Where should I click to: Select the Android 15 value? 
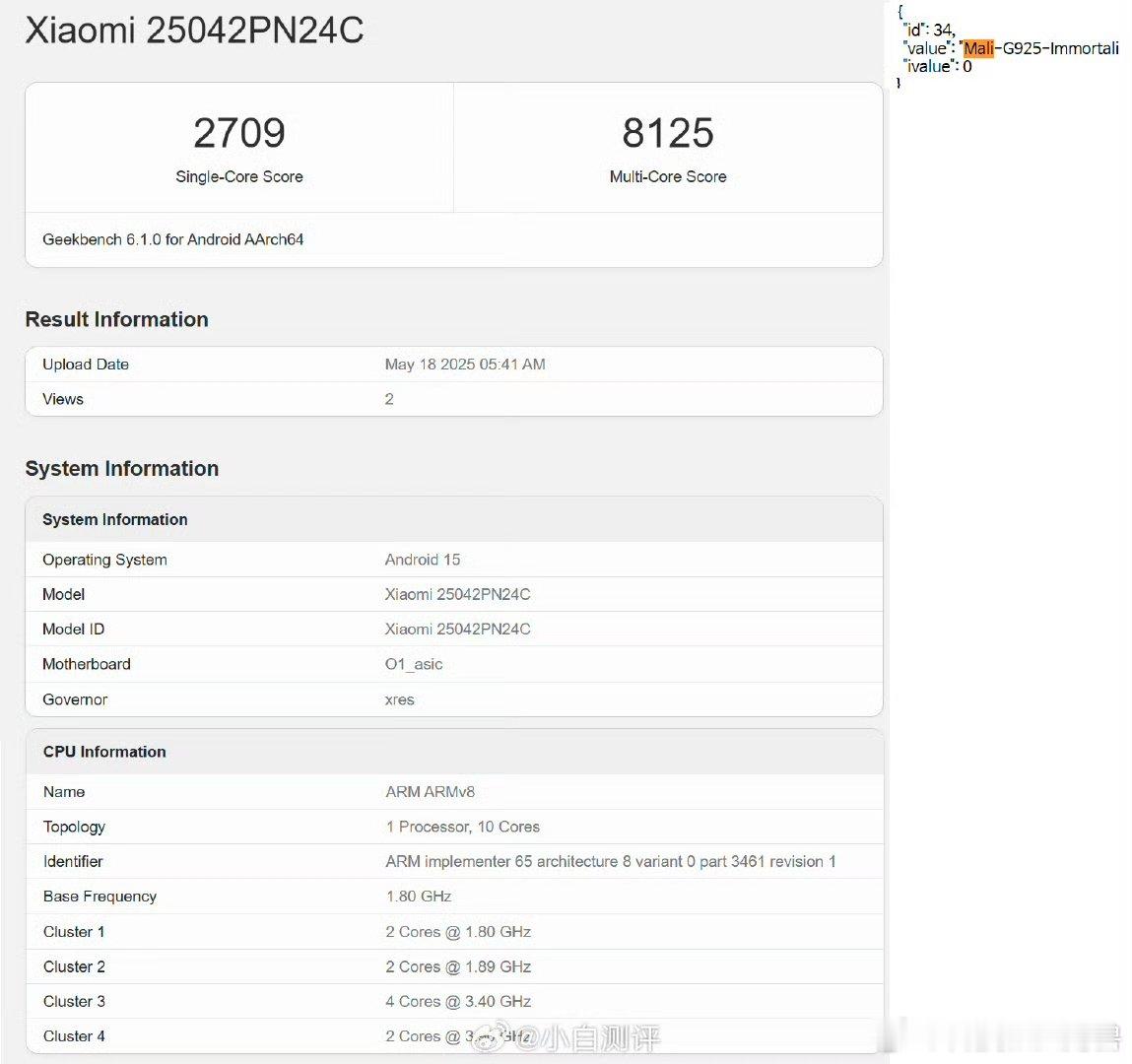tap(423, 561)
